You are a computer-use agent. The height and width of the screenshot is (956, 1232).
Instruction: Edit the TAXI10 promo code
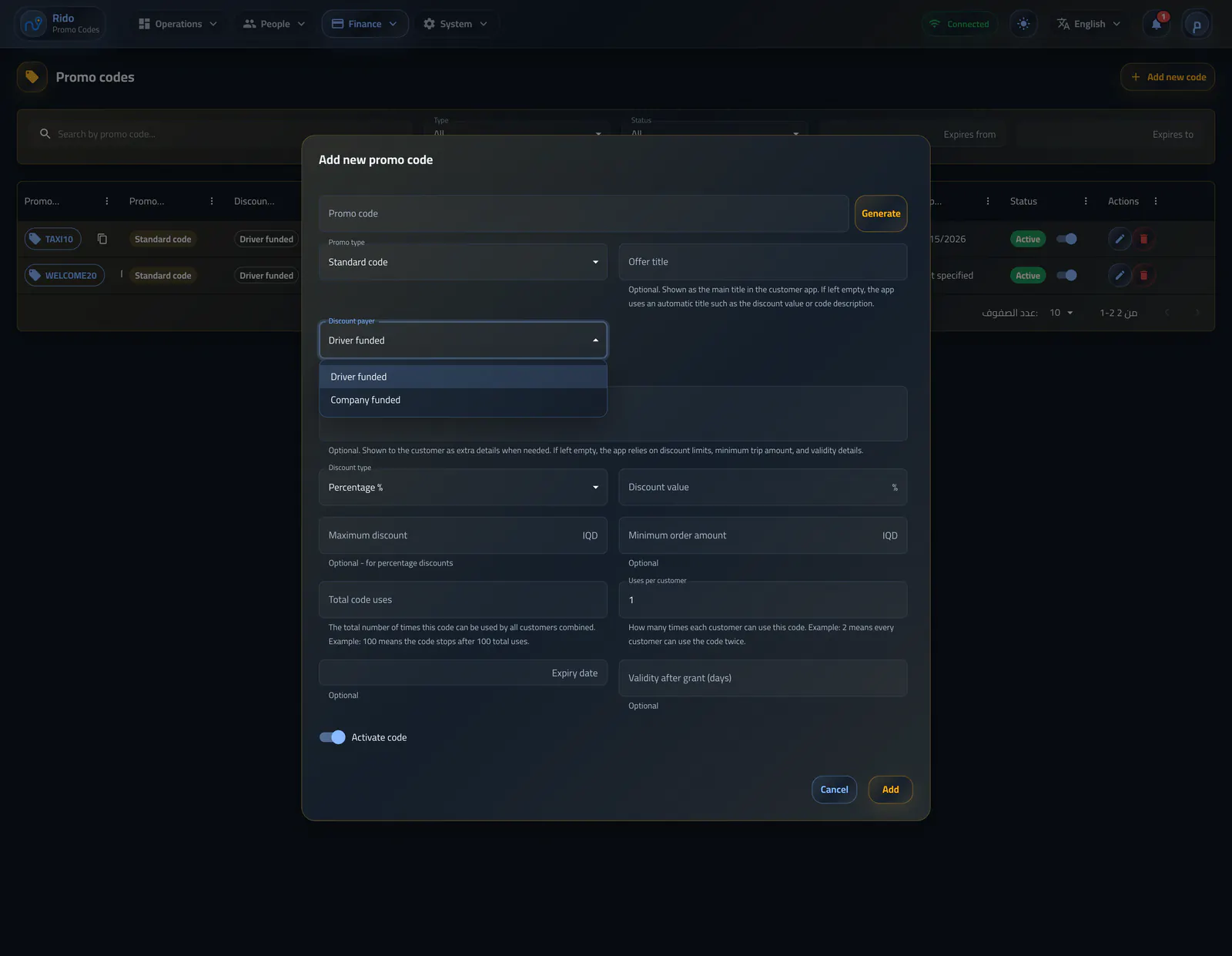point(1120,239)
